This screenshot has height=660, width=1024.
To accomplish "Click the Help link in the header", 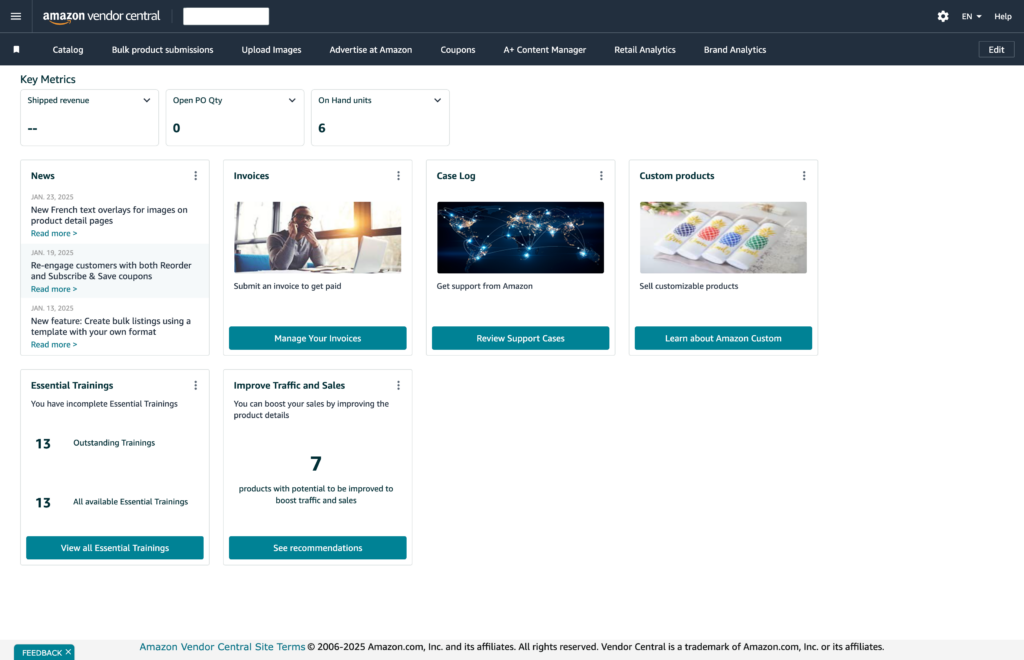I will pos(1003,16).
